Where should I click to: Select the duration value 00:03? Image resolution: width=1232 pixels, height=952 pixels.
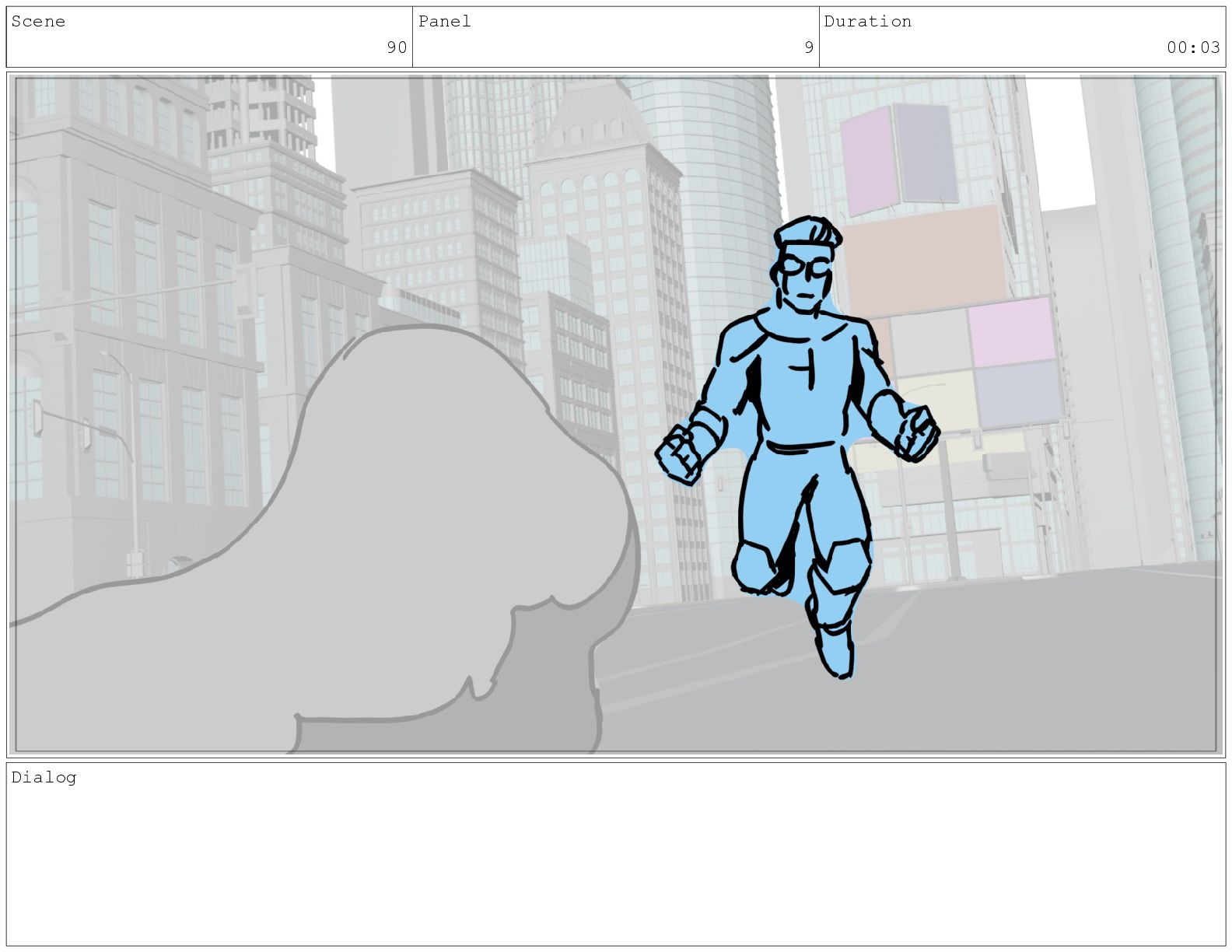(x=1192, y=47)
